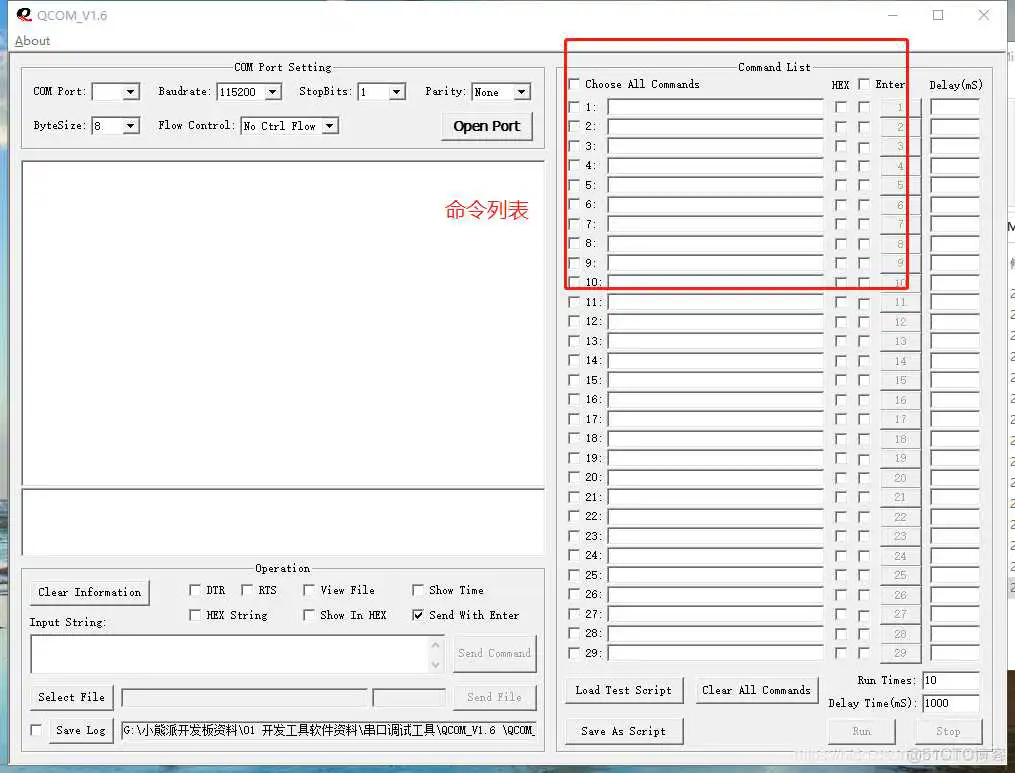1015x773 pixels.
Task: Enable the Show Time checkbox
Action: 418,590
